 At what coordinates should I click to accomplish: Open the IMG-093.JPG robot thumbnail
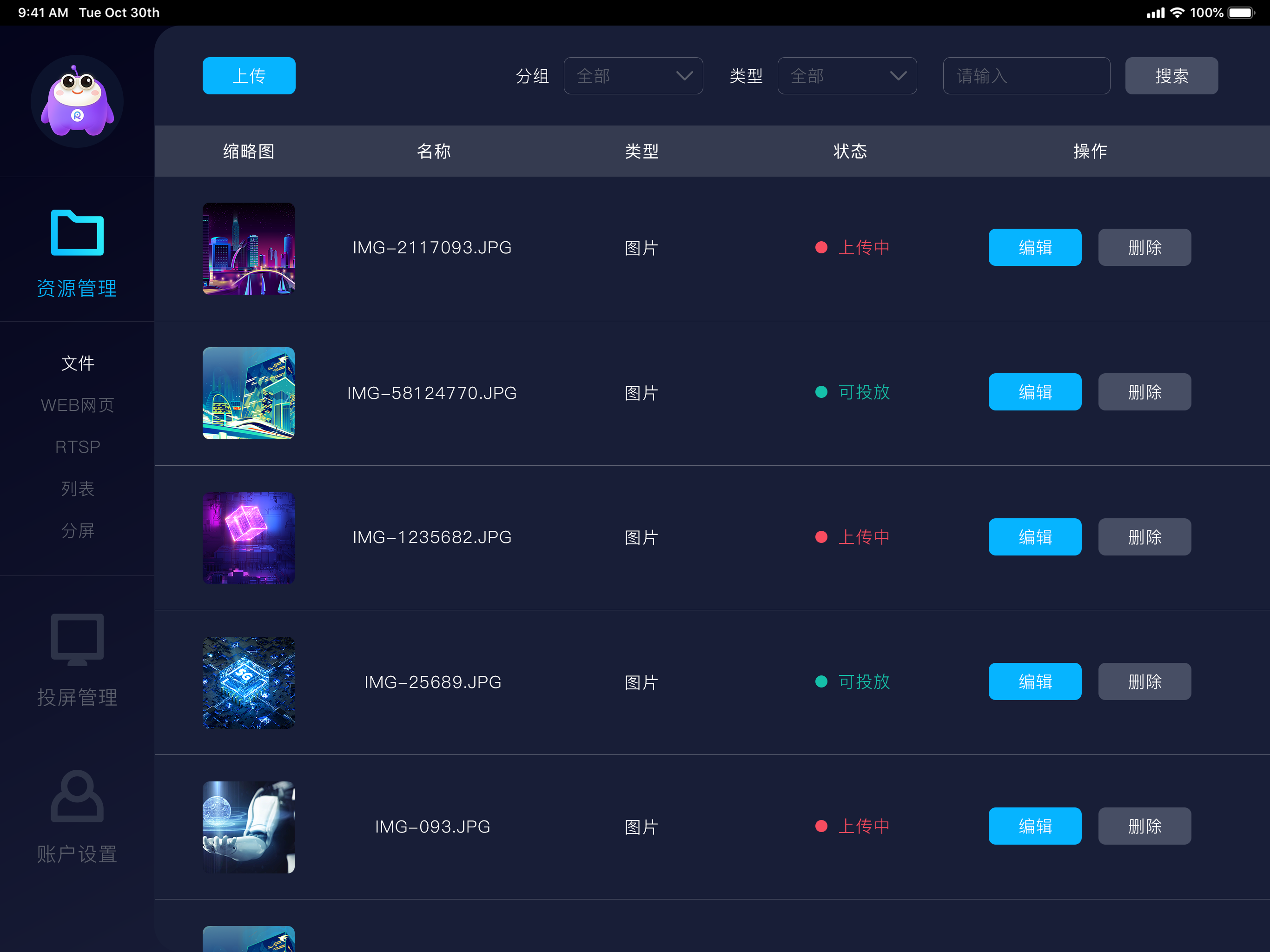(249, 827)
